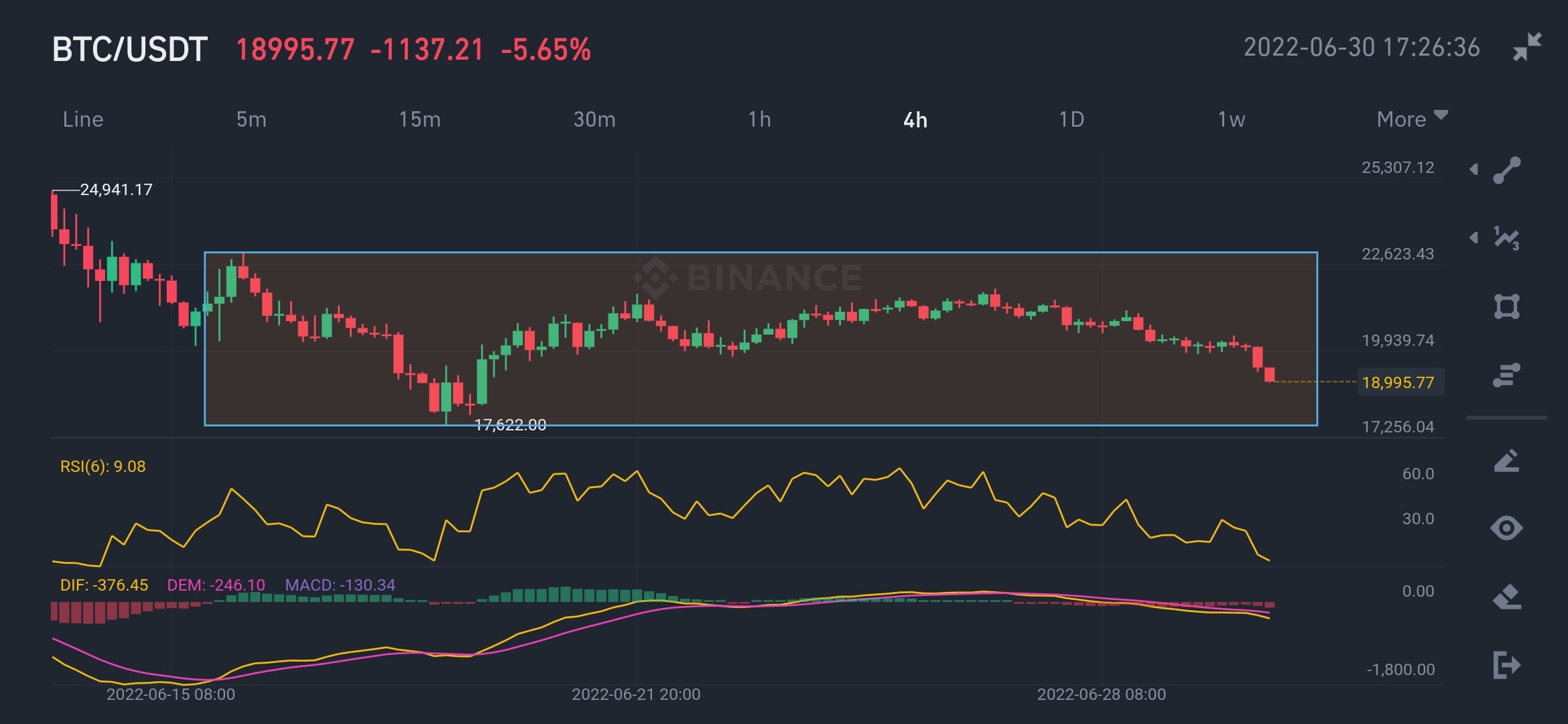
Task: Activate the pencil drawing edit icon
Action: (x=1506, y=461)
